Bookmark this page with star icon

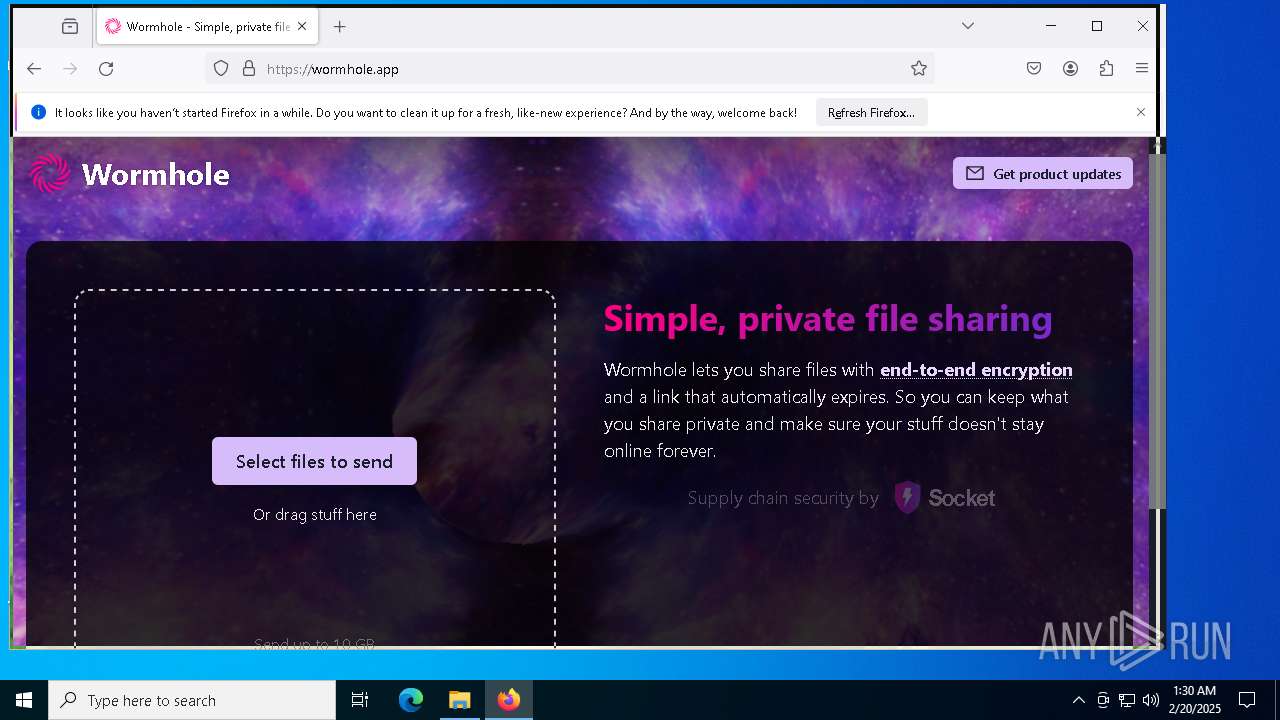918,69
